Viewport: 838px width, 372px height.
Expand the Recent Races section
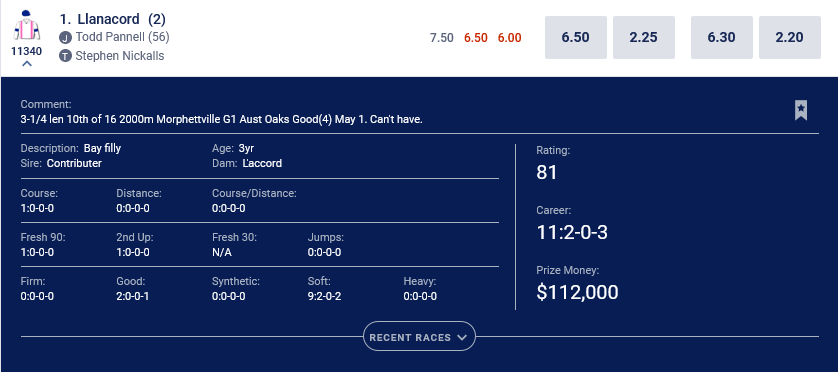(x=419, y=337)
